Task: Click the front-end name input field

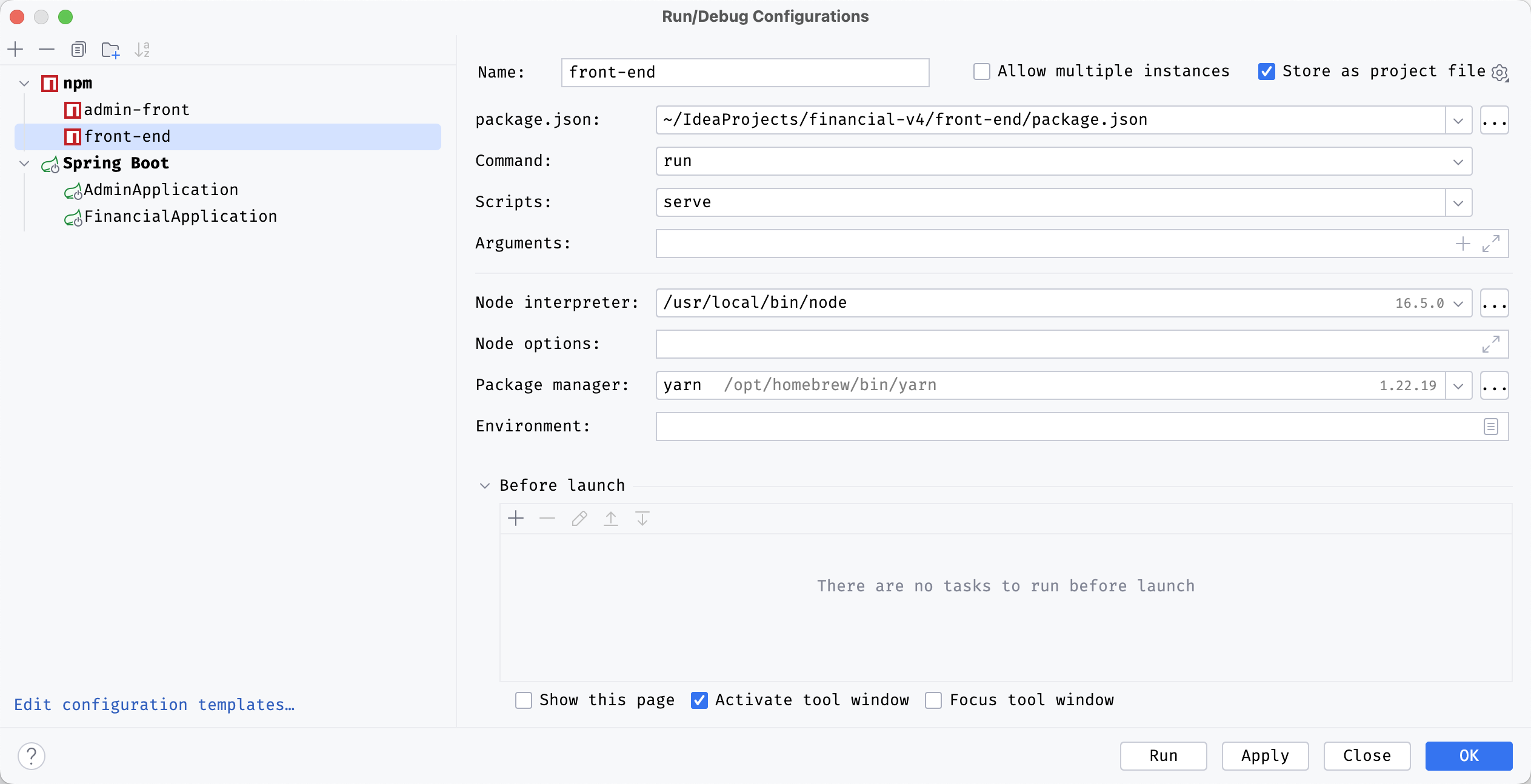Action: coord(745,72)
